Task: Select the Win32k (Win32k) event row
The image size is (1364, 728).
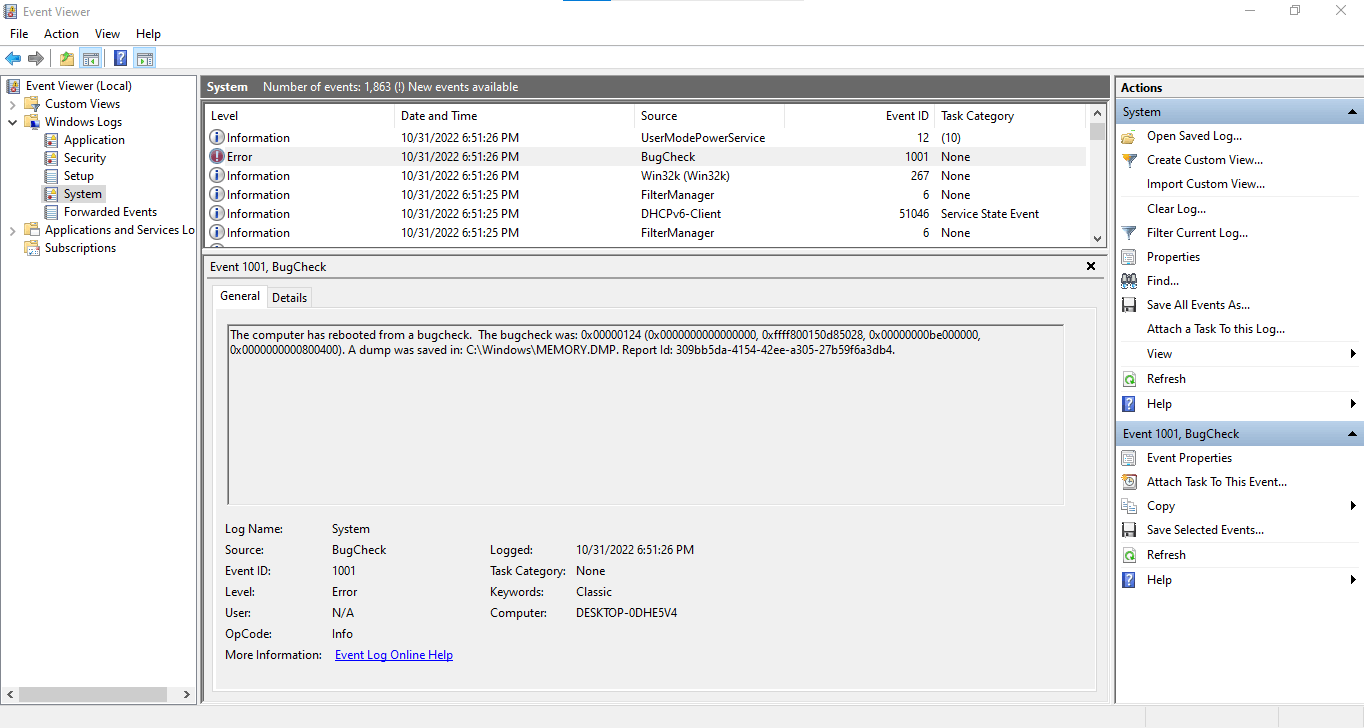Action: (645, 176)
